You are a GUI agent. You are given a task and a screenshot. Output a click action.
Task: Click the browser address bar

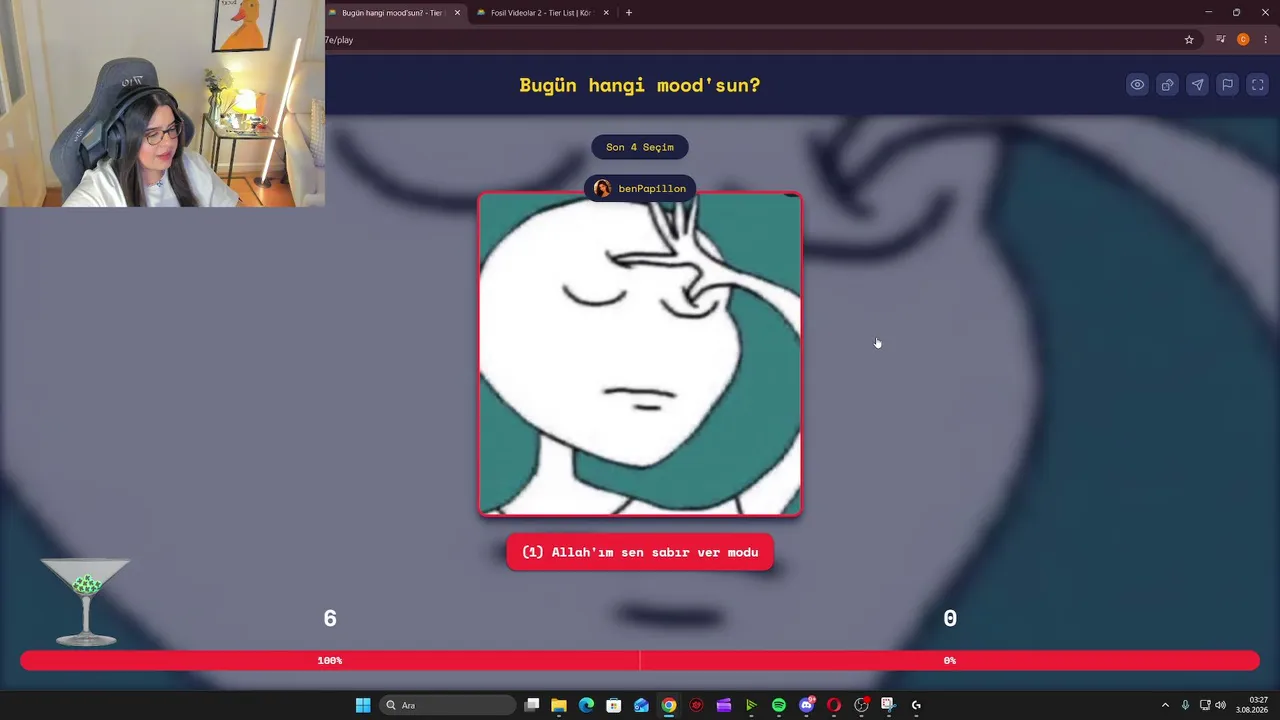point(750,40)
